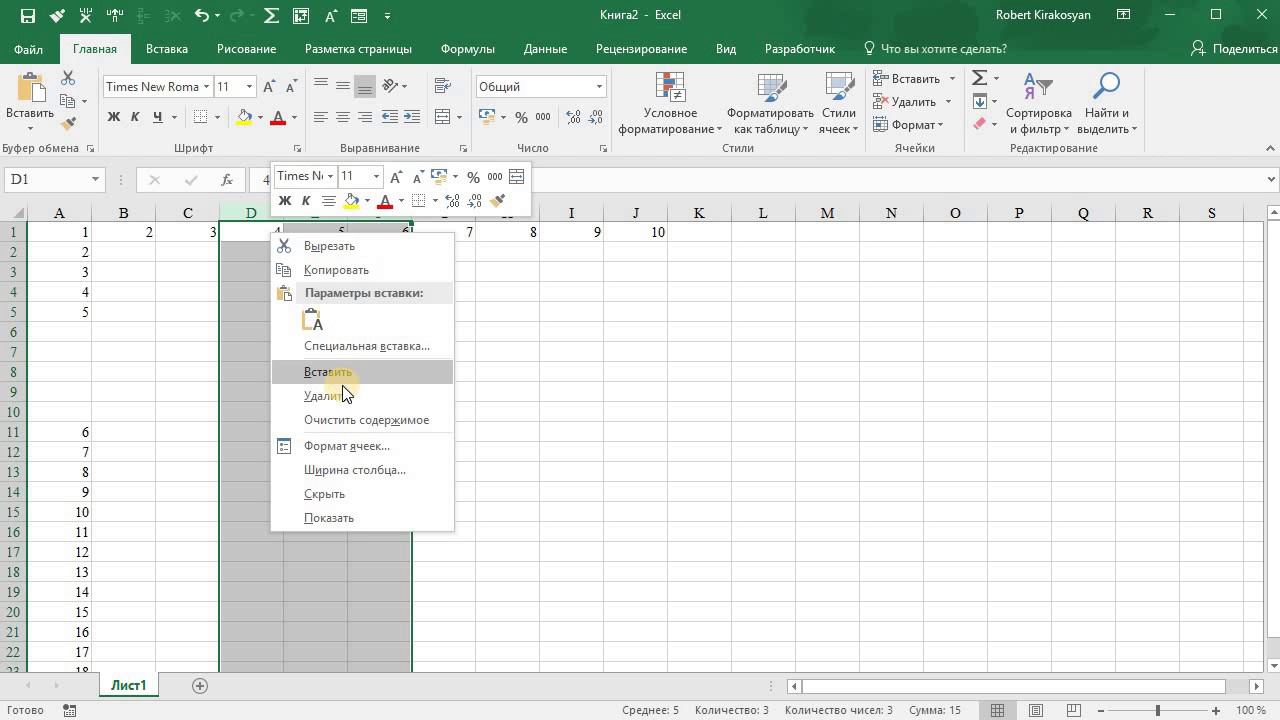
Task: Decrease font size using the ribbon button
Action: [291, 87]
